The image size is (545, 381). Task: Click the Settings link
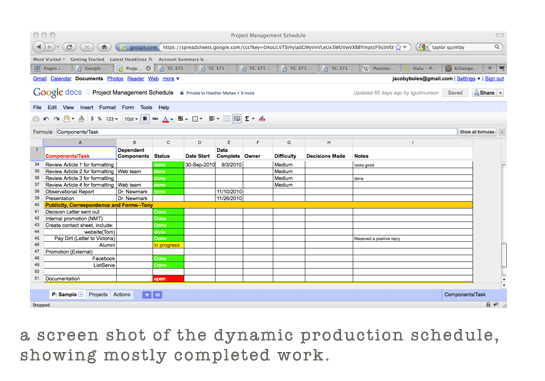(466, 79)
